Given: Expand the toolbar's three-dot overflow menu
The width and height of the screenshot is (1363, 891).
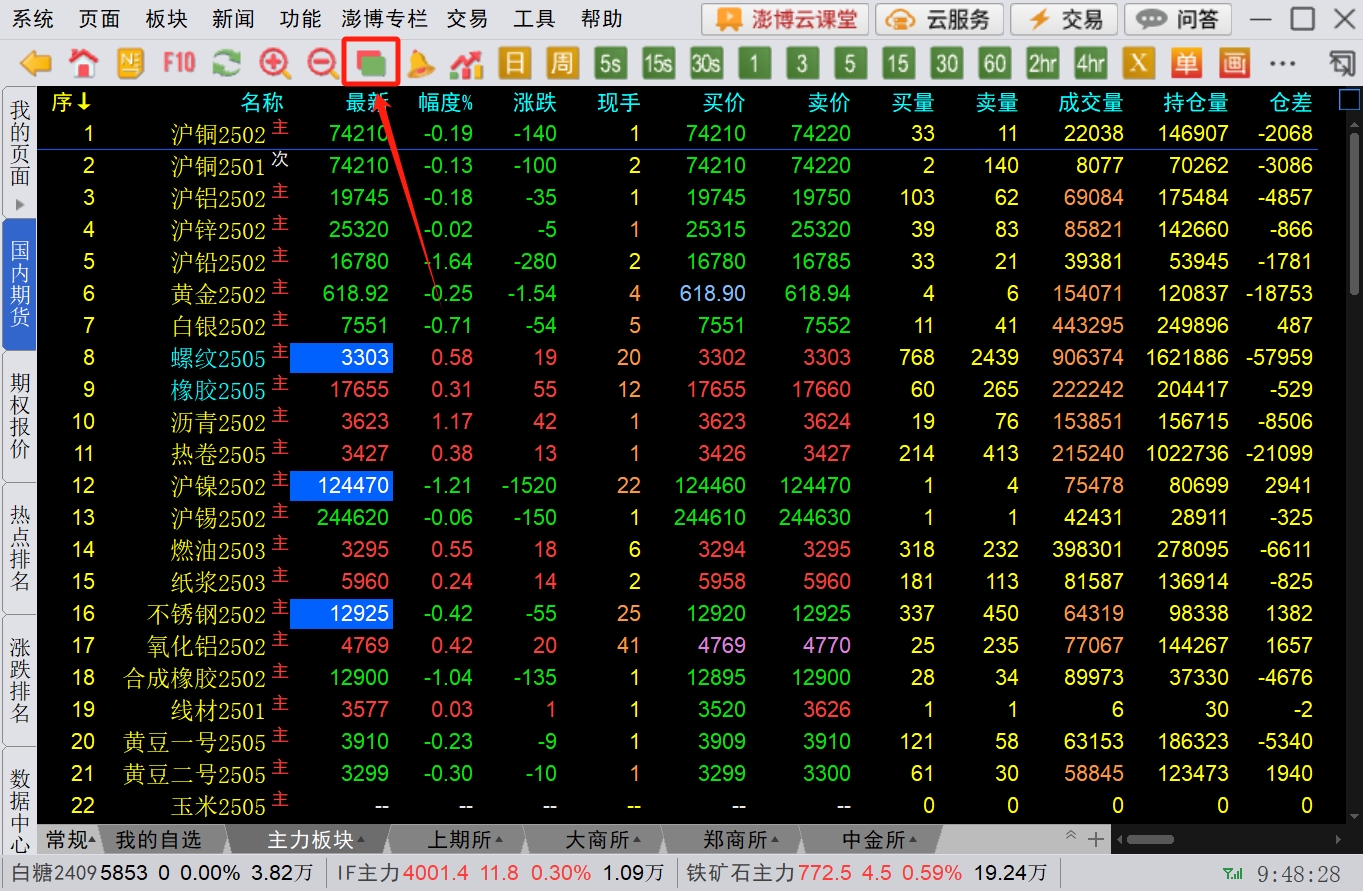Looking at the screenshot, I should tap(1282, 64).
